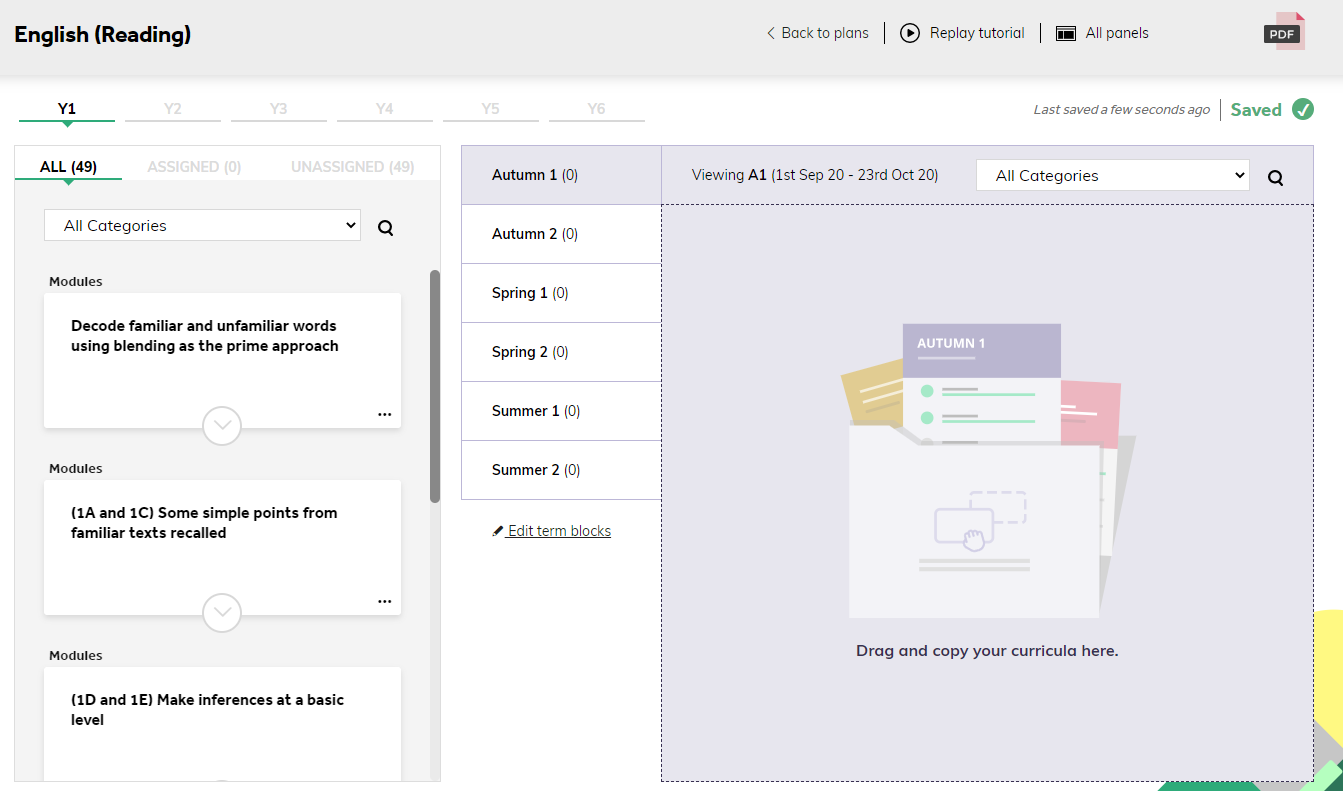
Task: Click the All panels icon
Action: tap(1066, 33)
